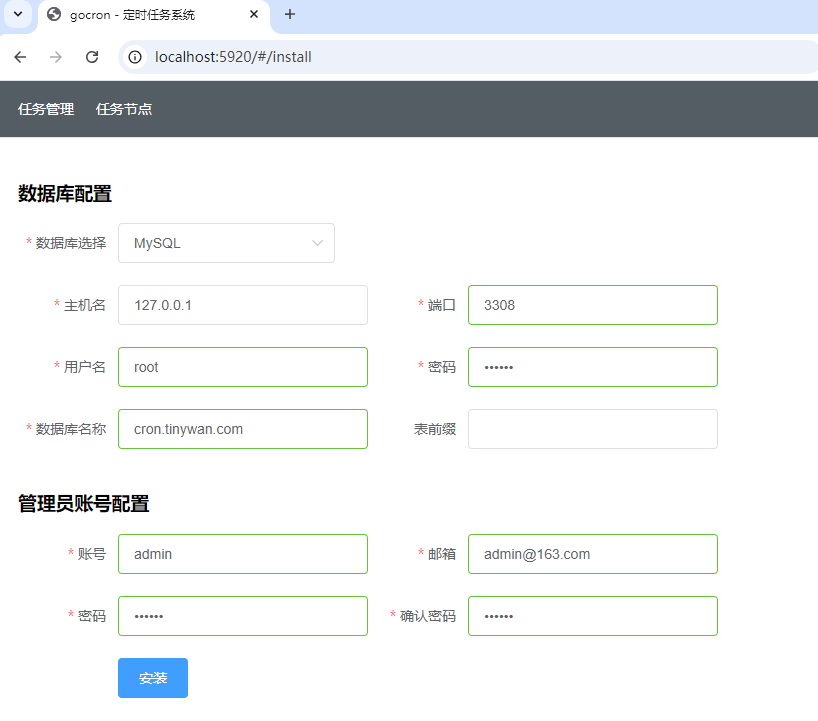Screen dimensions: 818x721
Task: Open a new browser tab with plus icon
Action: coord(290,15)
